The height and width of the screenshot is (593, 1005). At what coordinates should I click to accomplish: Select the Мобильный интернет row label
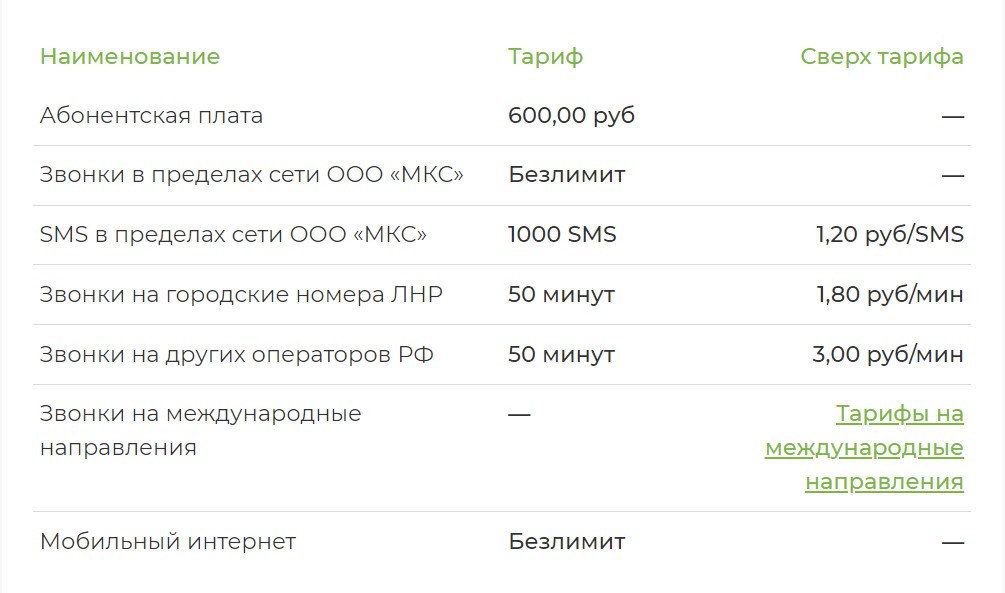168,542
